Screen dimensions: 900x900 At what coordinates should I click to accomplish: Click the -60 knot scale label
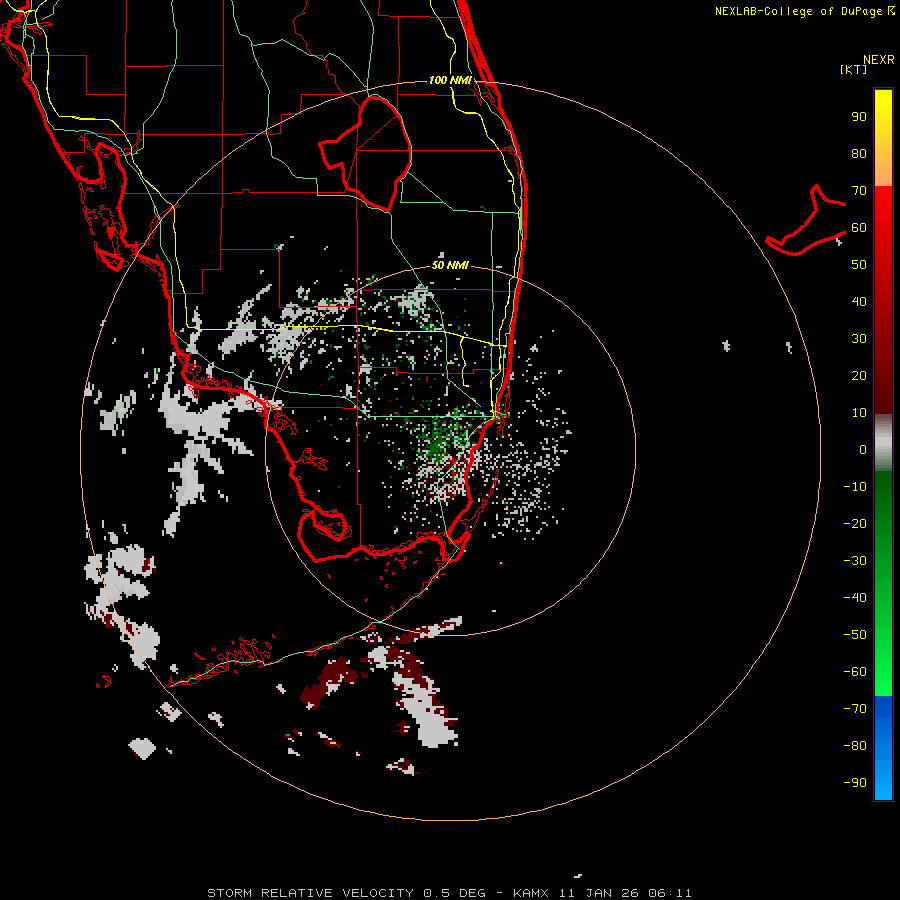(x=855, y=672)
